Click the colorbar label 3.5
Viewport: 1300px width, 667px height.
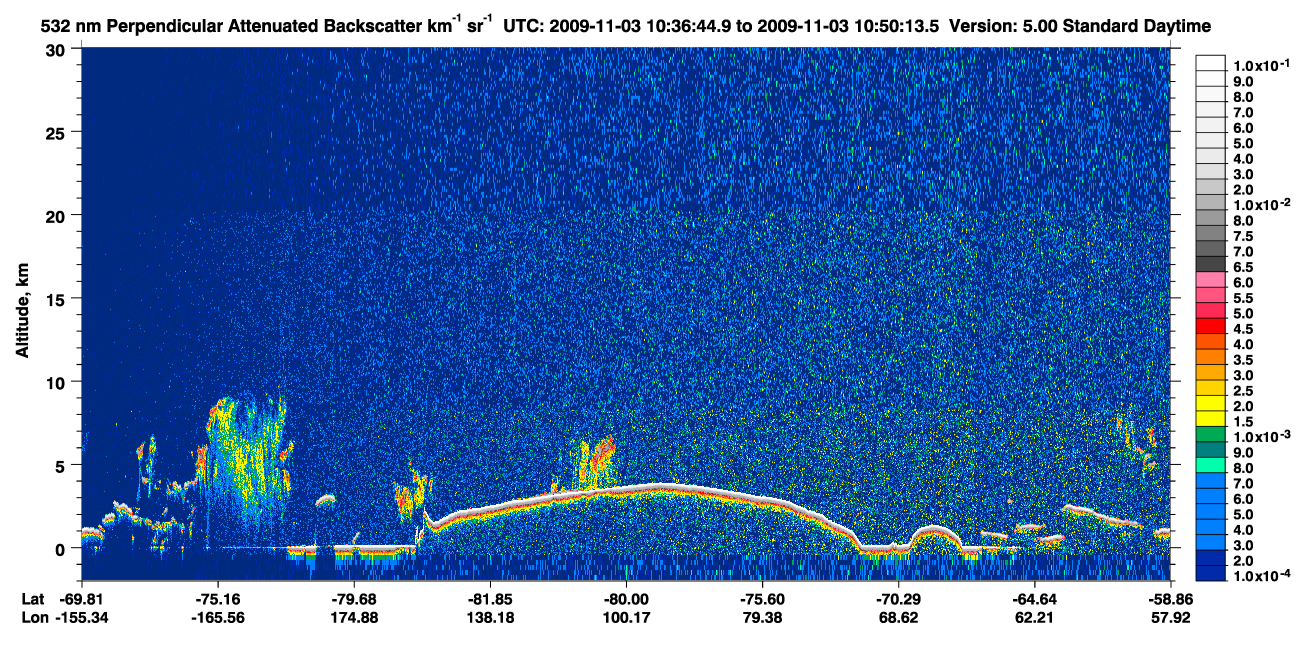1243,360
